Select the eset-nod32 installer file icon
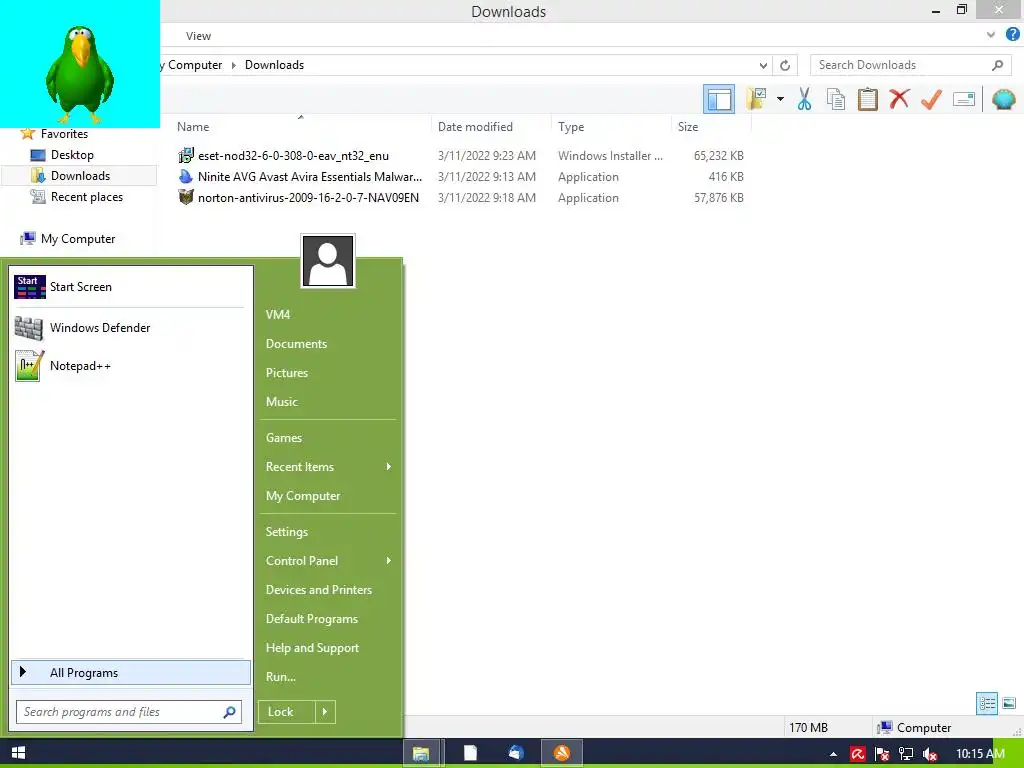Screen dimensions: 1024x768 click(186, 155)
